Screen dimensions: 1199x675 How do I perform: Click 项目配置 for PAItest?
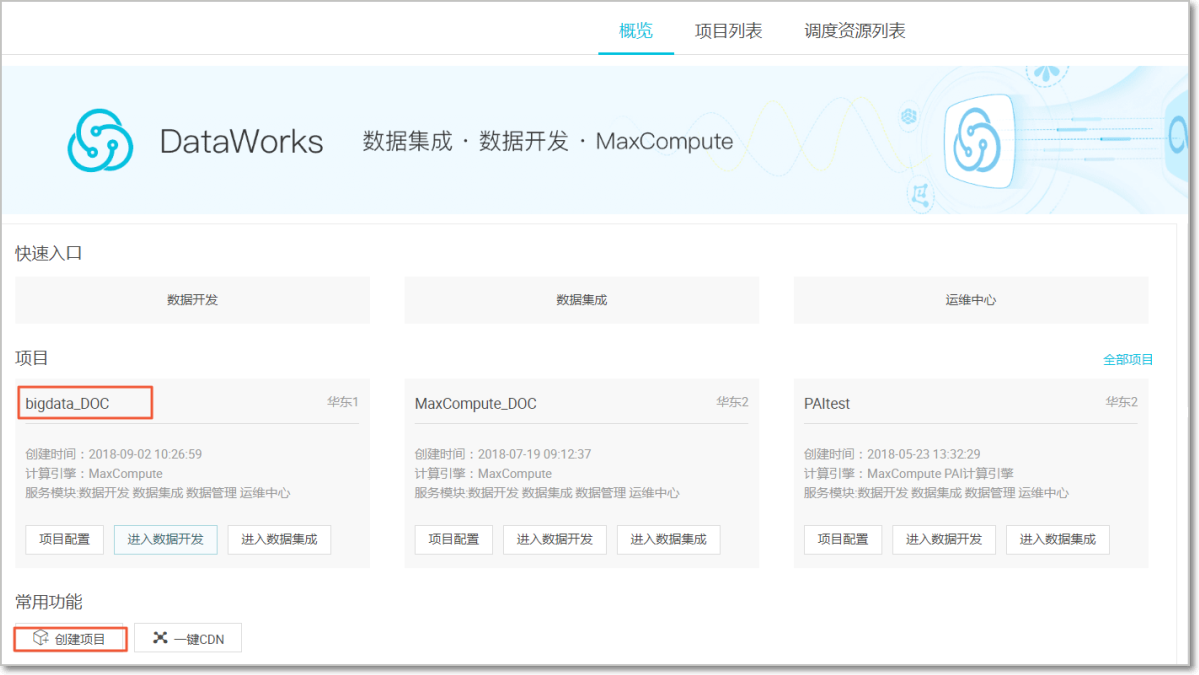[843, 539]
